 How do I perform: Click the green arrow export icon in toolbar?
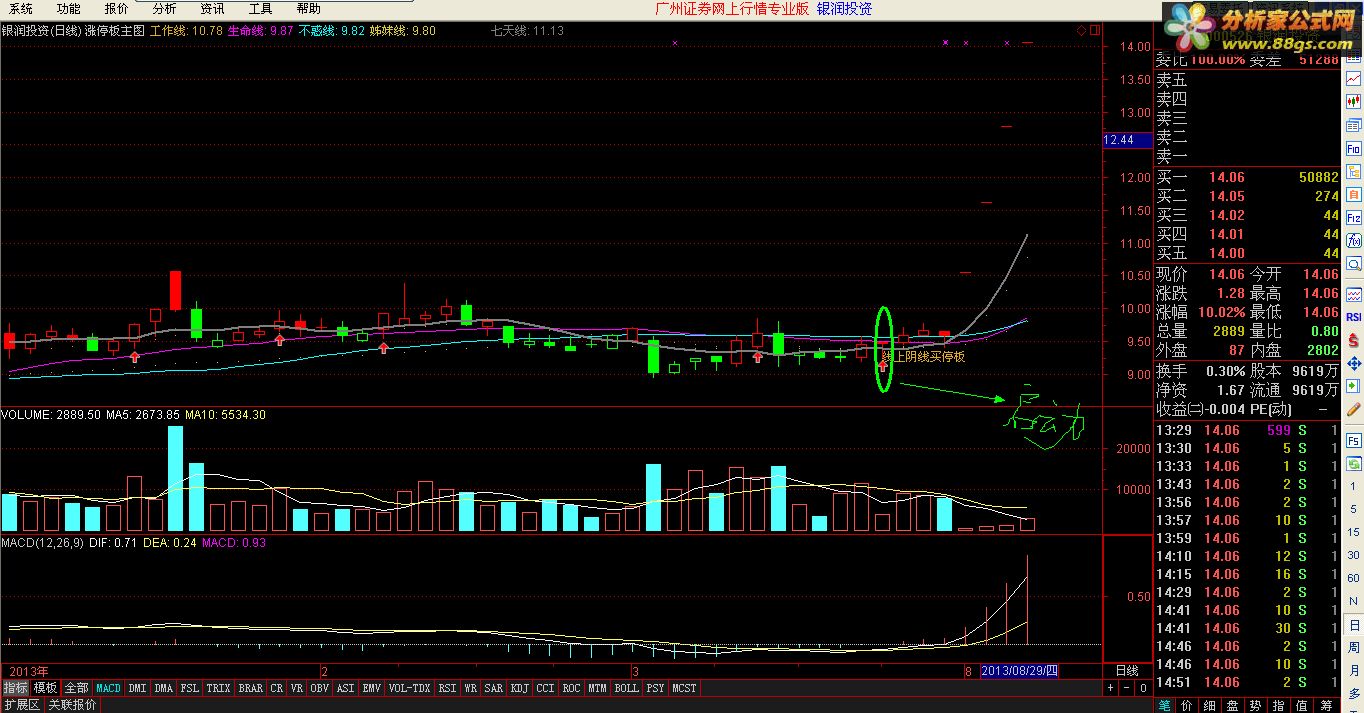point(1354,386)
